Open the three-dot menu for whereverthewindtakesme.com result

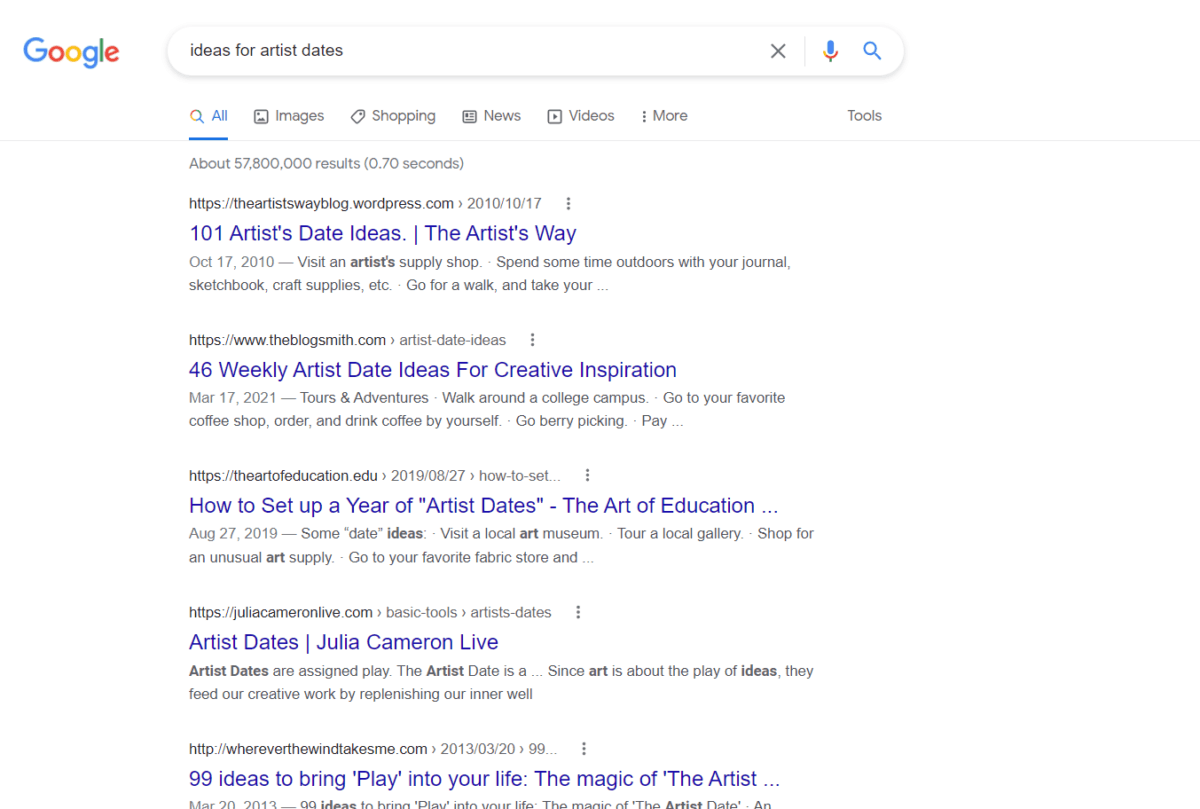click(583, 748)
